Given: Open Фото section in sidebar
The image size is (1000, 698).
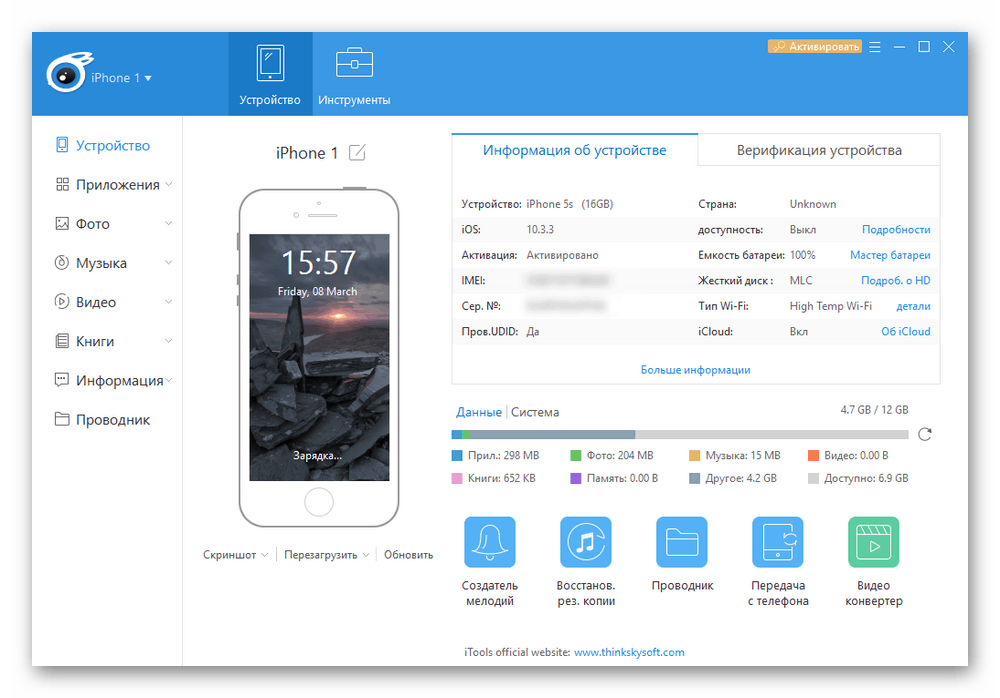Looking at the screenshot, I should 82,224.
